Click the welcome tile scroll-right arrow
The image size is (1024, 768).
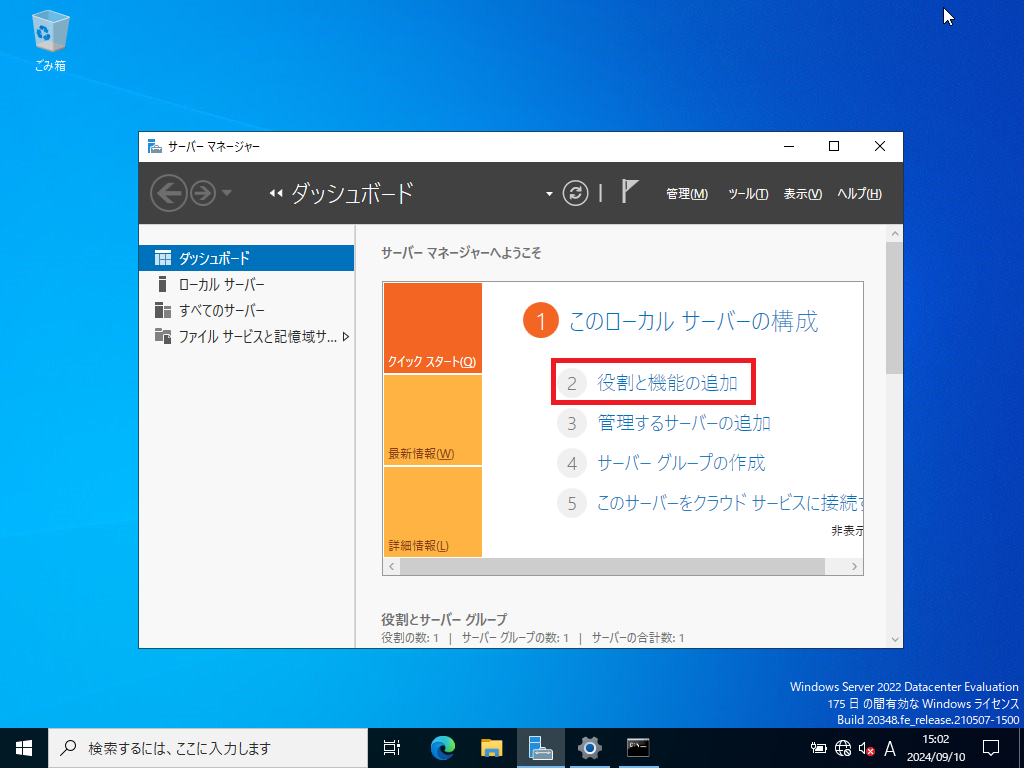(x=854, y=566)
